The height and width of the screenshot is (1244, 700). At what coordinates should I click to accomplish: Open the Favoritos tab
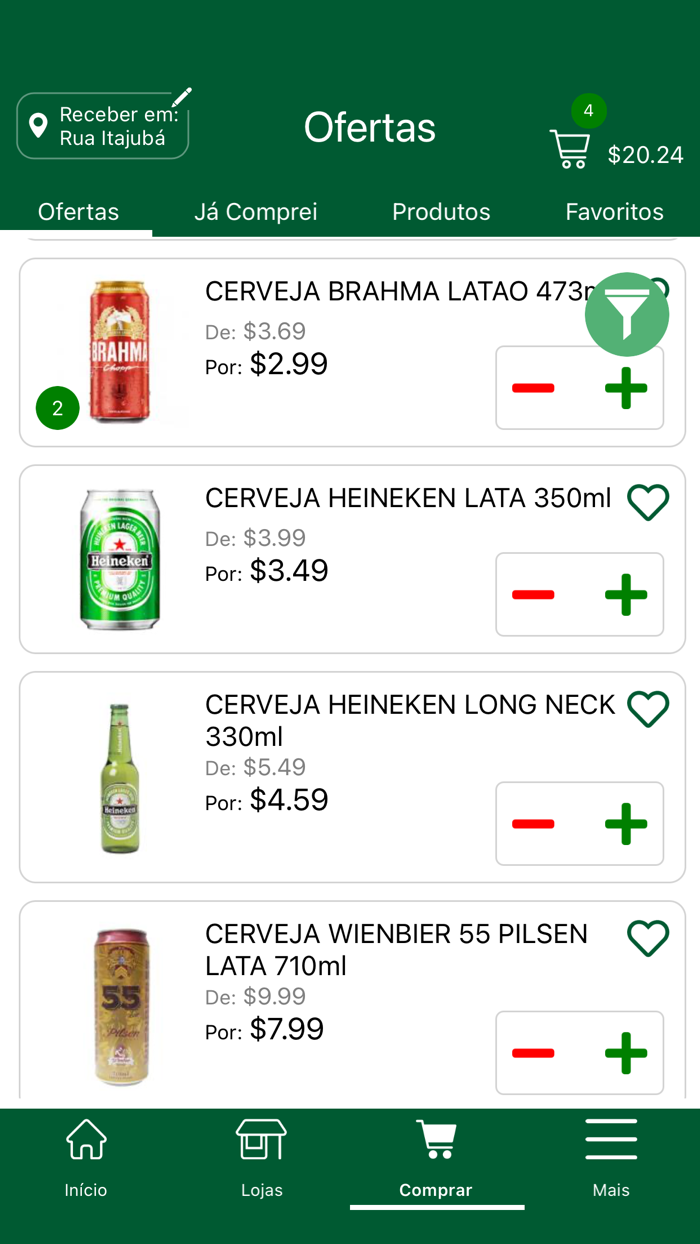(614, 211)
